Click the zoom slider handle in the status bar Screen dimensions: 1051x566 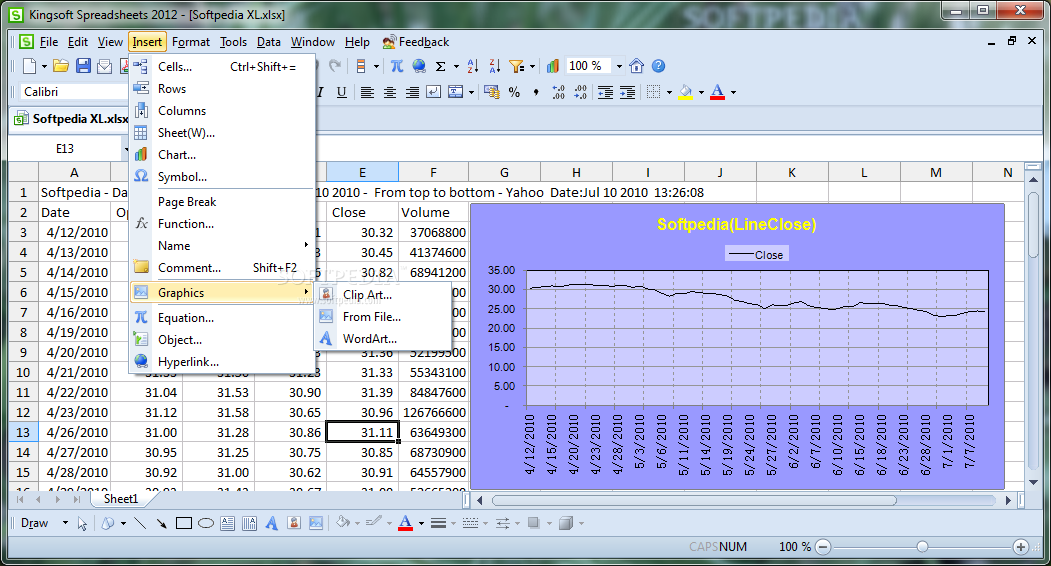pos(922,547)
